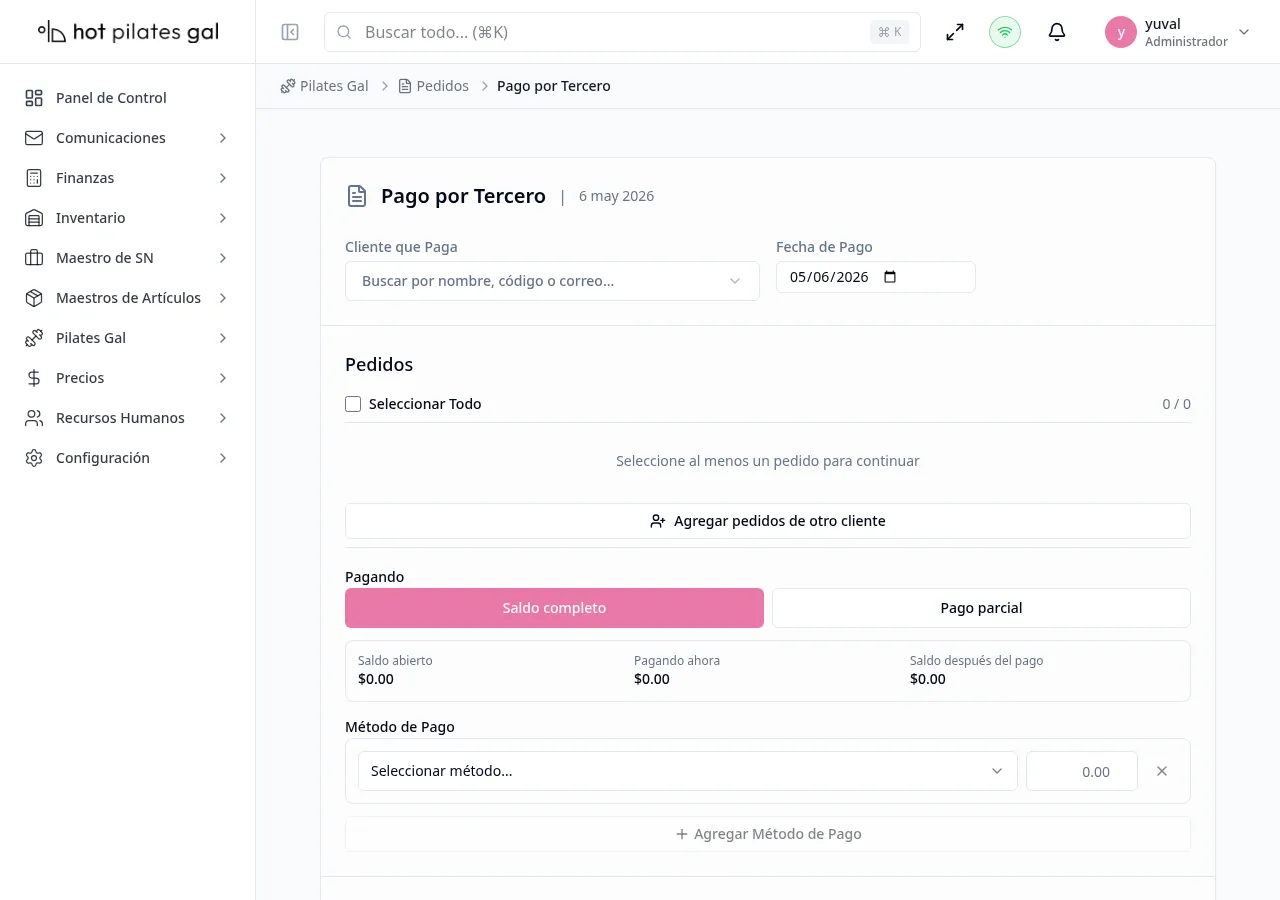1280x900 pixels.
Task: Toggle fullscreen with the expand arrows icon
Action: click(x=955, y=32)
